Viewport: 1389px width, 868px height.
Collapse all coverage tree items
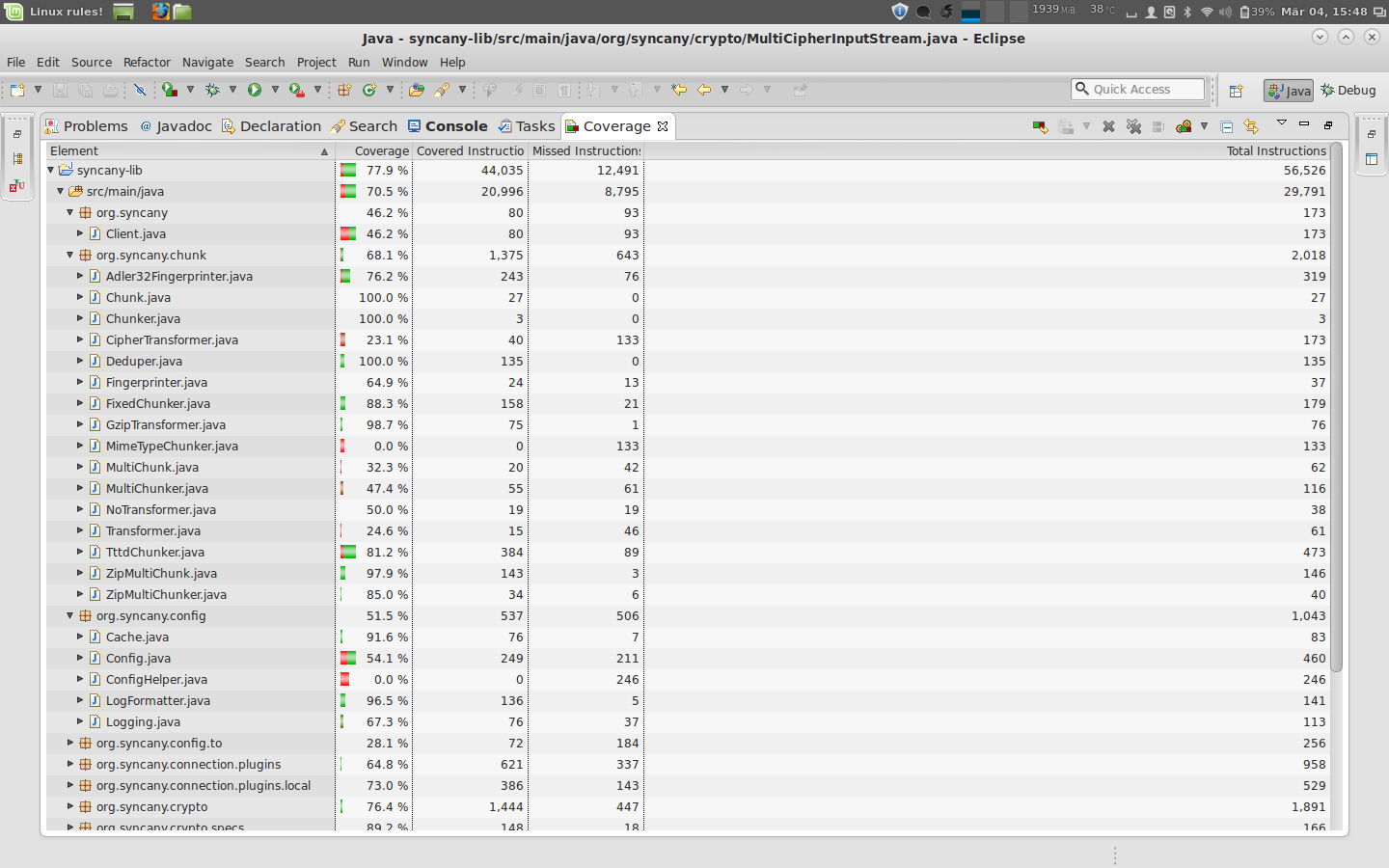coord(1226,126)
